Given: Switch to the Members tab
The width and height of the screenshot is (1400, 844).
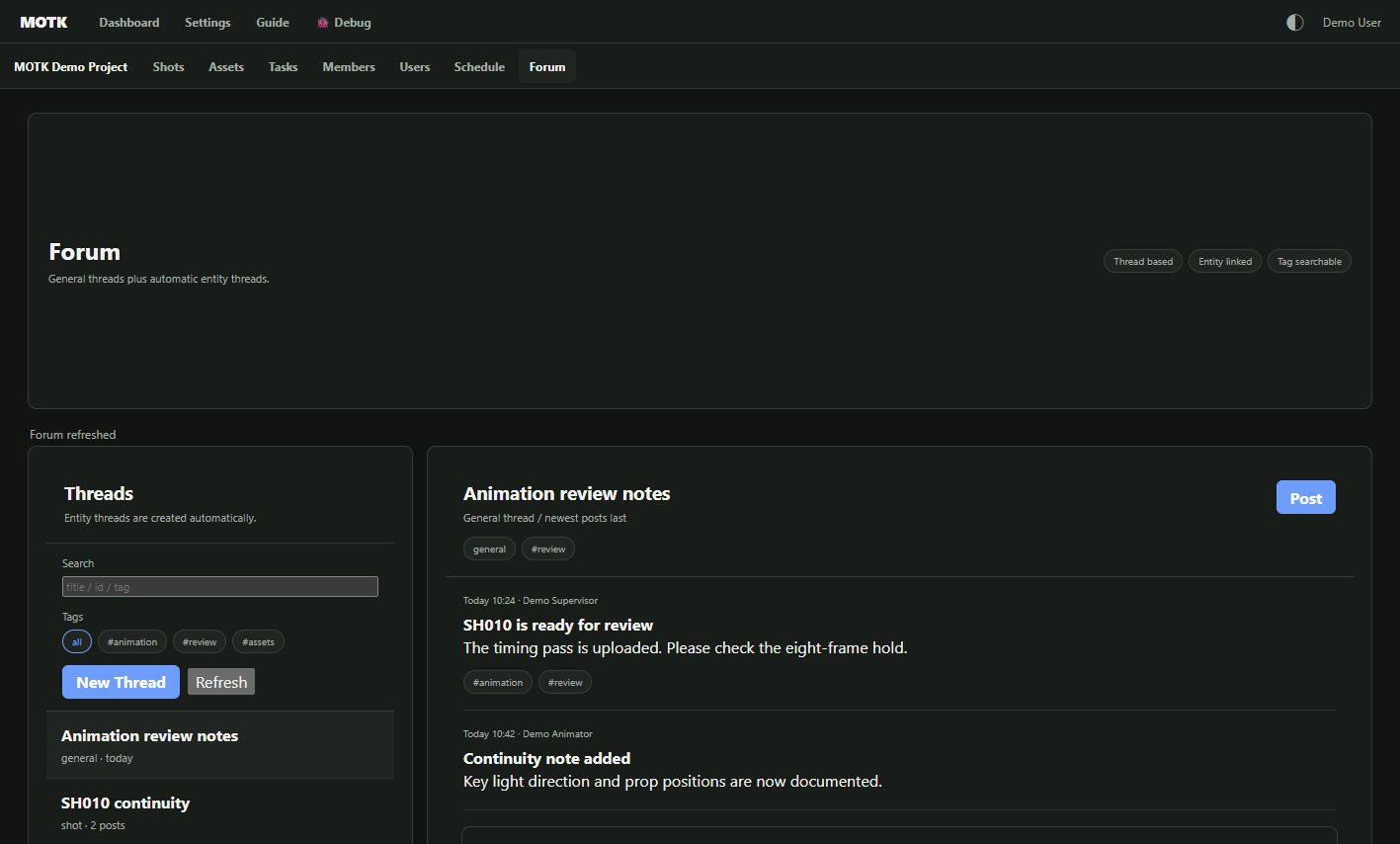Looking at the screenshot, I should click(x=349, y=66).
